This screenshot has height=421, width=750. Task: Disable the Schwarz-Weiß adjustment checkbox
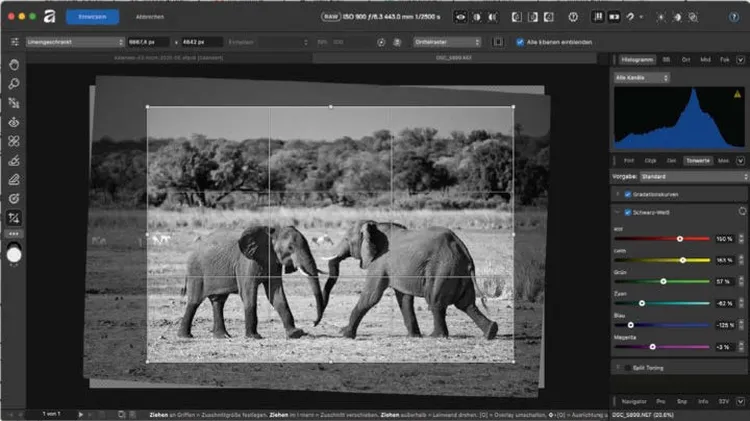tap(628, 213)
